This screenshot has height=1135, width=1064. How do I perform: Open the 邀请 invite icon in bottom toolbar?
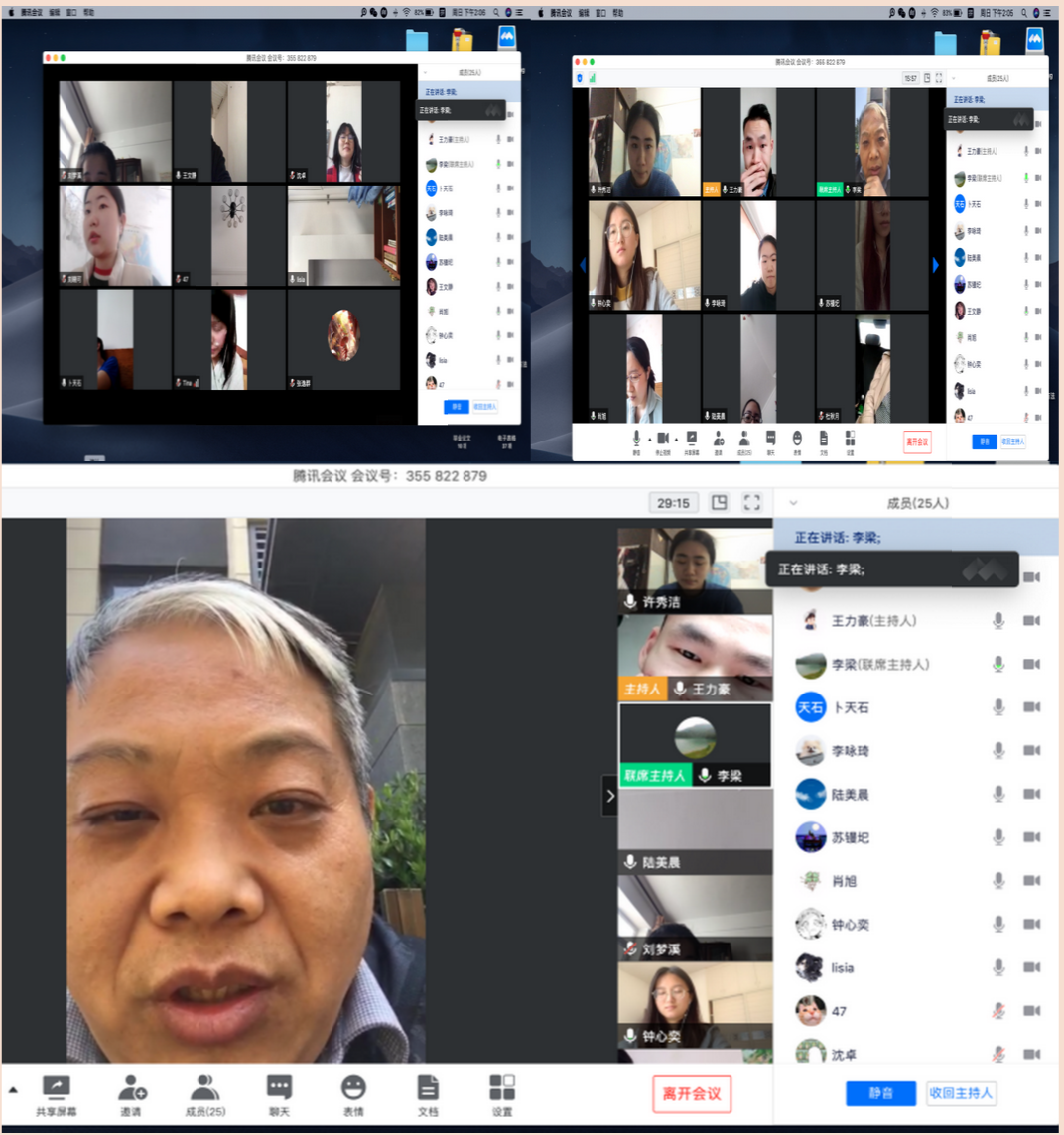131,1091
